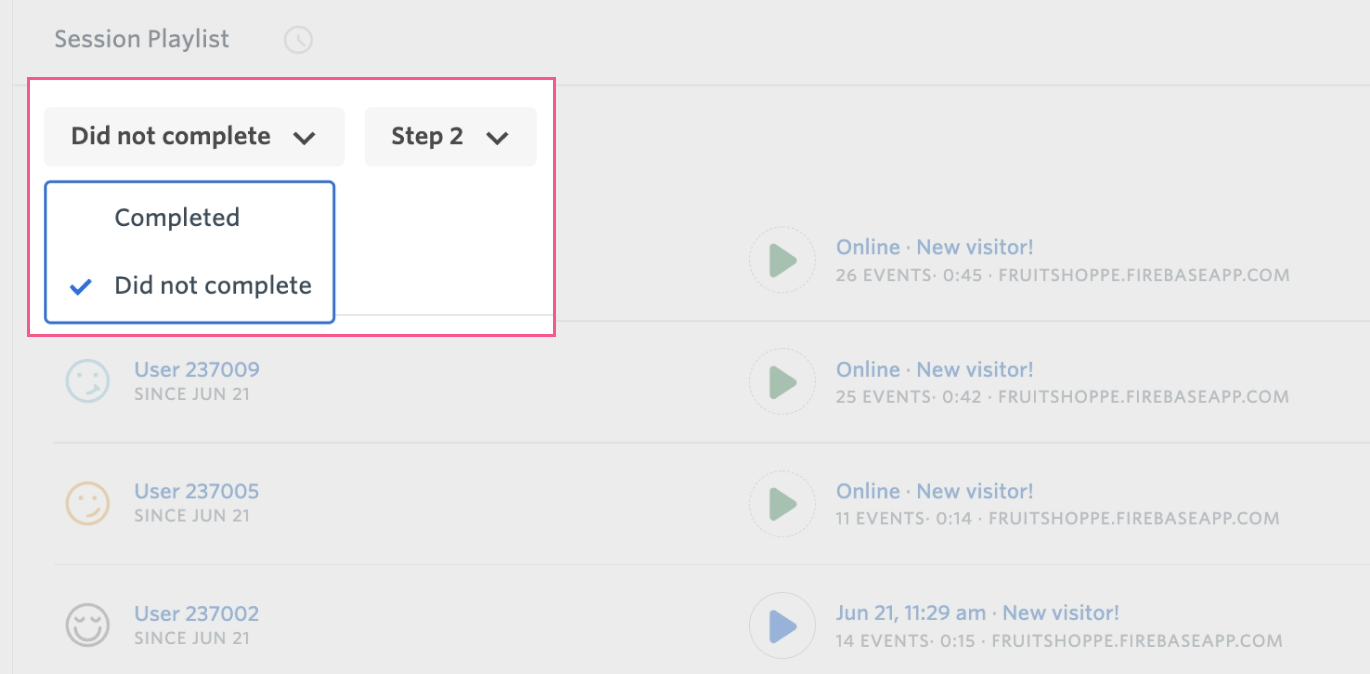The height and width of the screenshot is (674, 1370).
Task: Open User 237002 profile link
Action: coord(197,614)
